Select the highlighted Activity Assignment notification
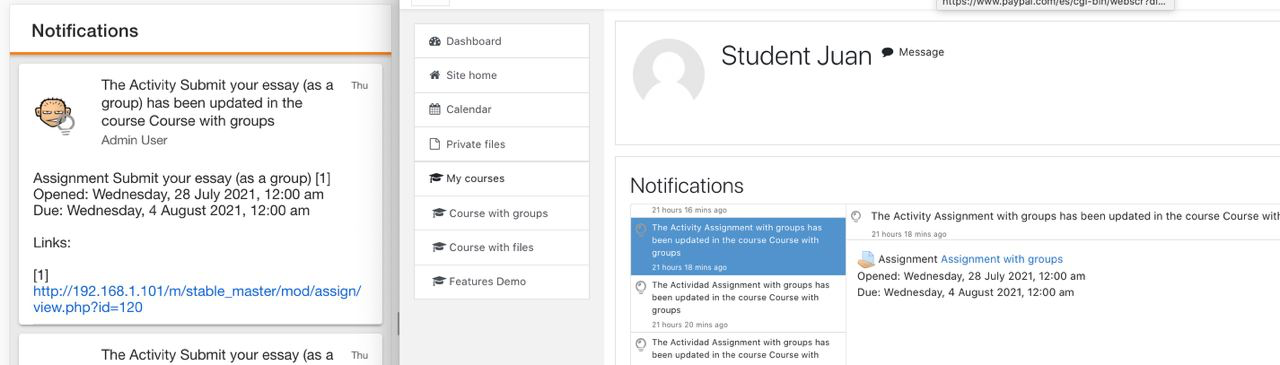Image resolution: width=1280 pixels, height=365 pixels. [x=738, y=246]
